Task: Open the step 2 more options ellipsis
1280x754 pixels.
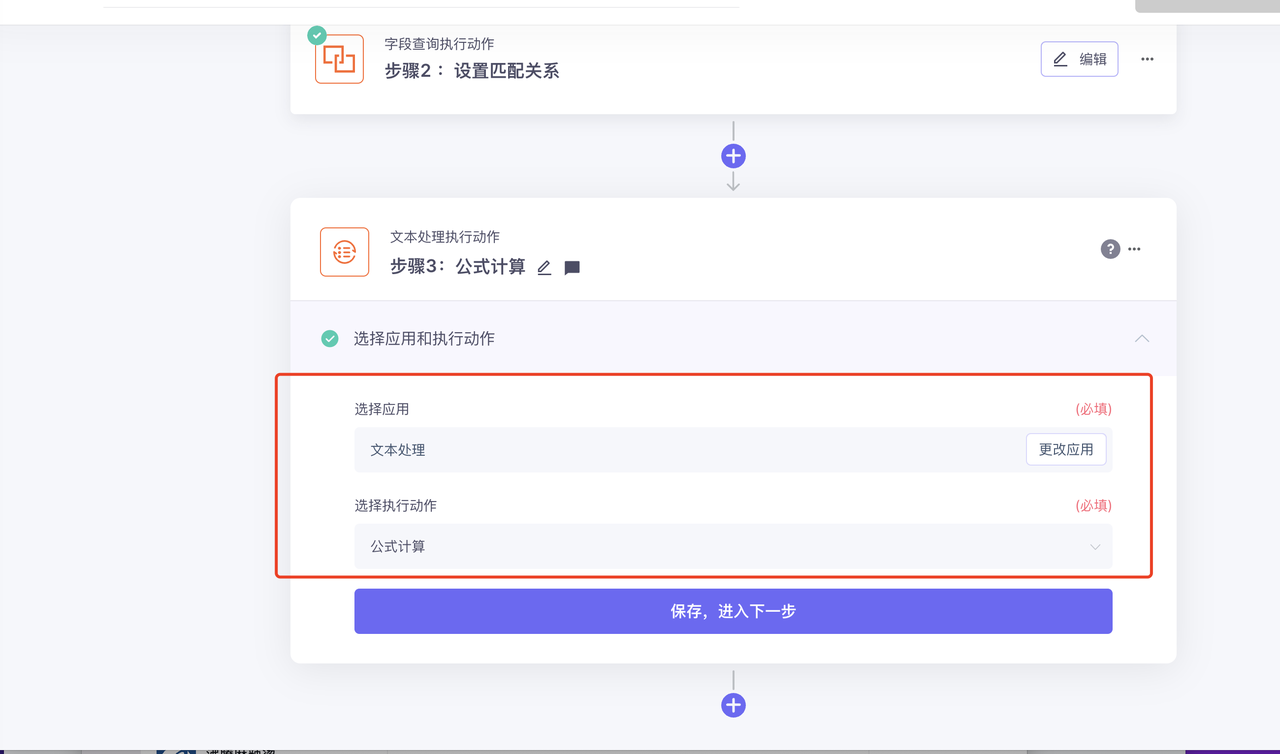Action: (1147, 59)
